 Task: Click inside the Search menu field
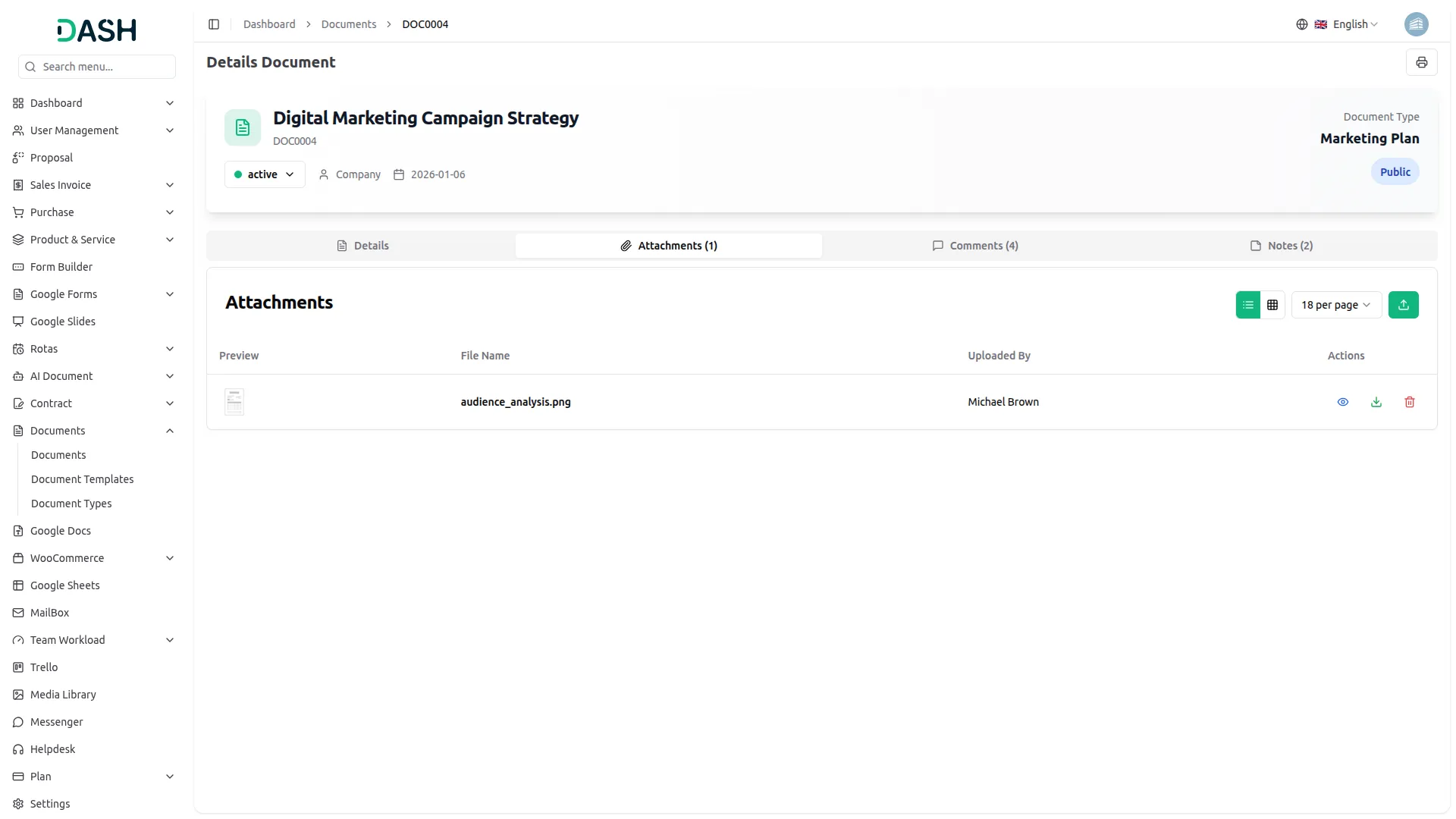(97, 66)
